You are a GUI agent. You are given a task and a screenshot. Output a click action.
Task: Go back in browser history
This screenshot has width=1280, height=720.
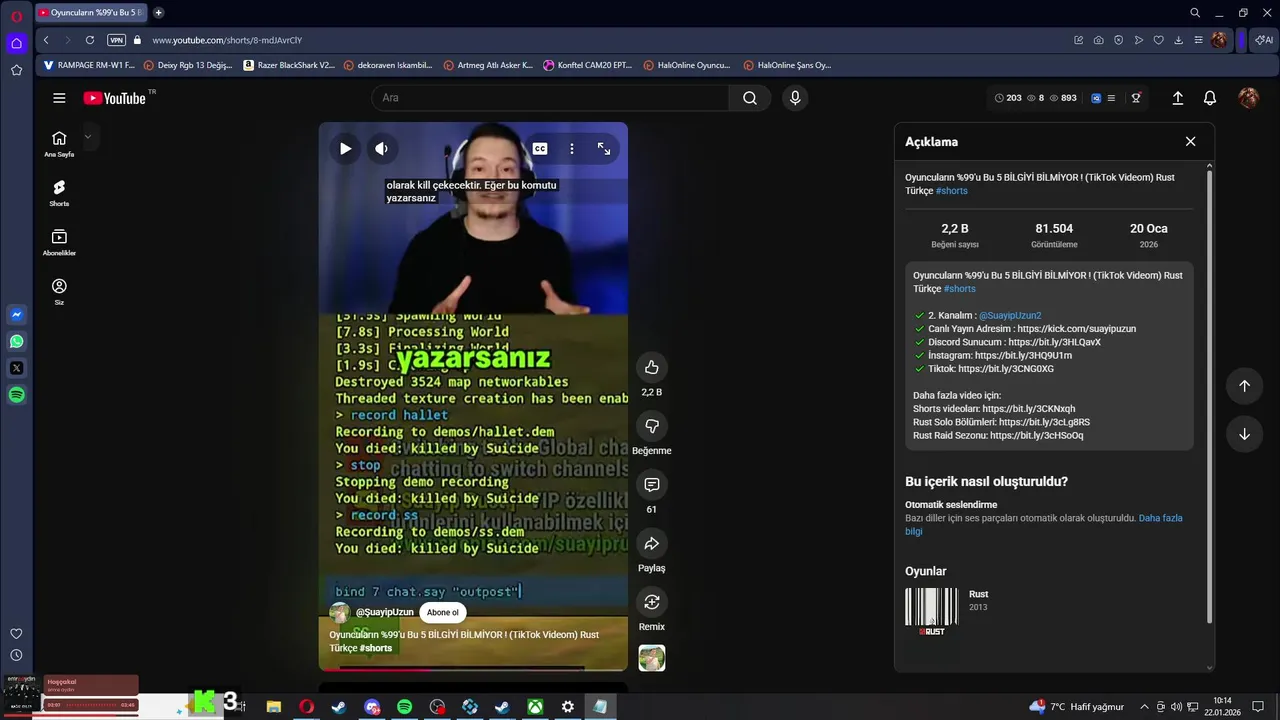(46, 40)
